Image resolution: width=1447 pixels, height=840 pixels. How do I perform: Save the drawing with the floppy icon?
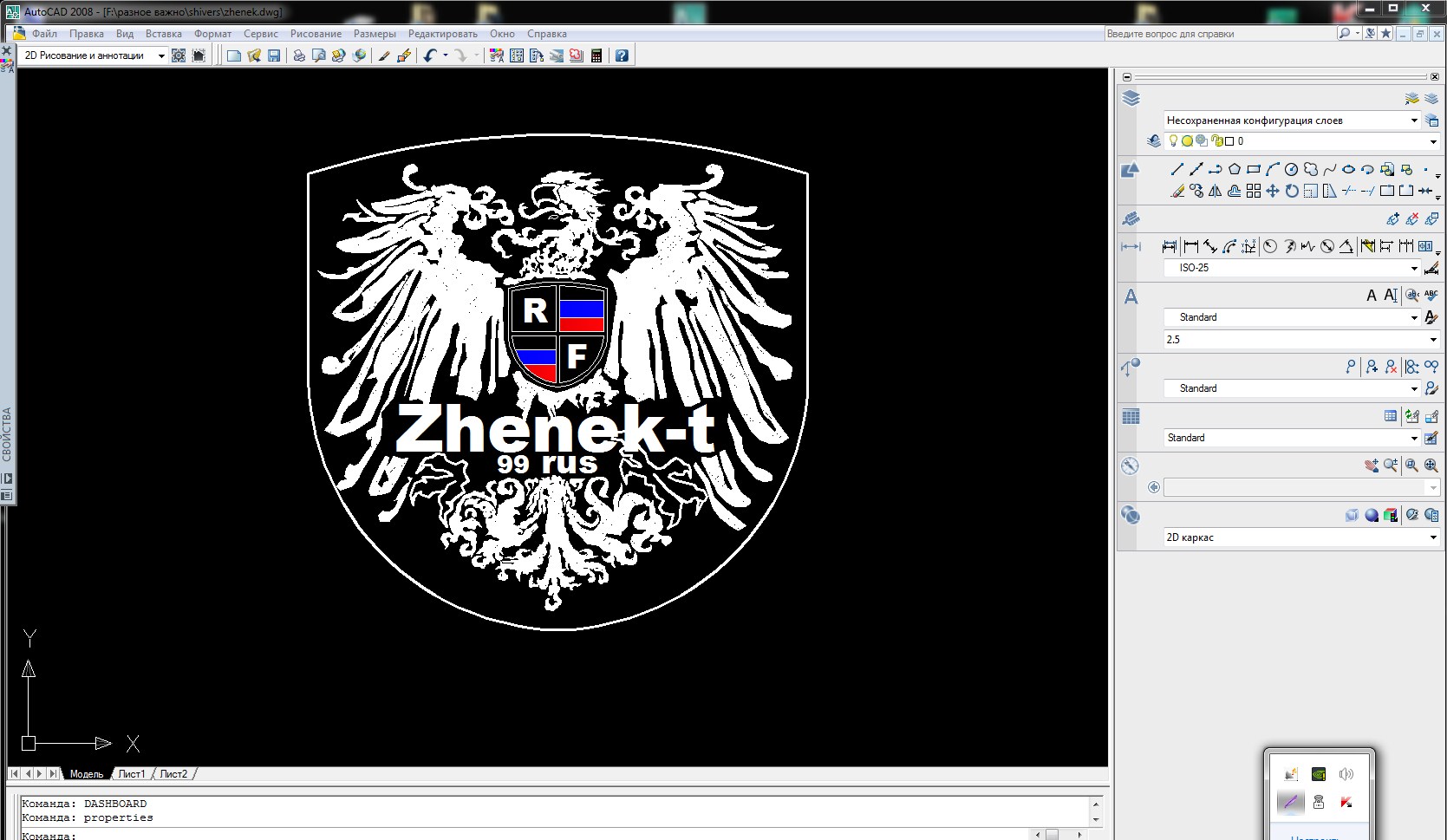pyautogui.click(x=274, y=55)
